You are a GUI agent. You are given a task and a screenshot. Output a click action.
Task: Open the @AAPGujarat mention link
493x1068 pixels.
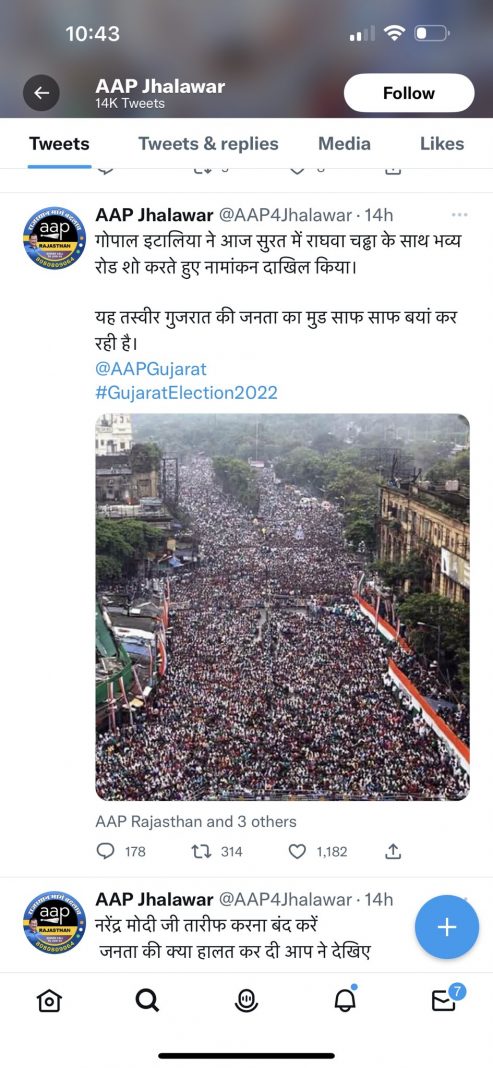[150, 369]
